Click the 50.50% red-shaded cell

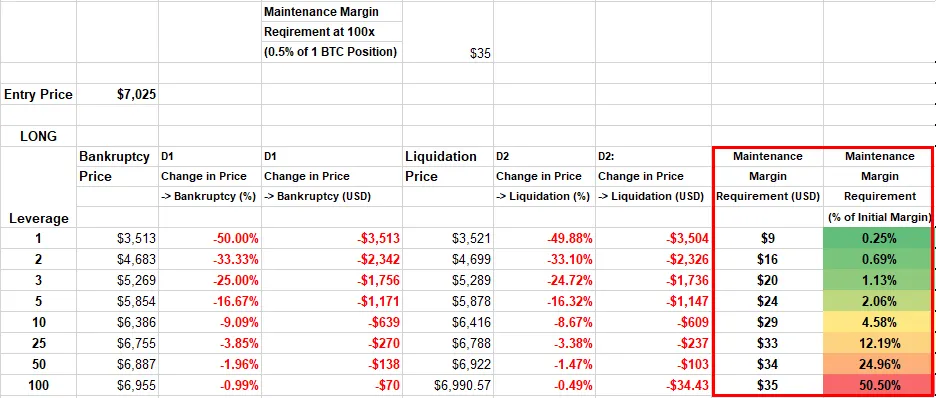point(879,385)
